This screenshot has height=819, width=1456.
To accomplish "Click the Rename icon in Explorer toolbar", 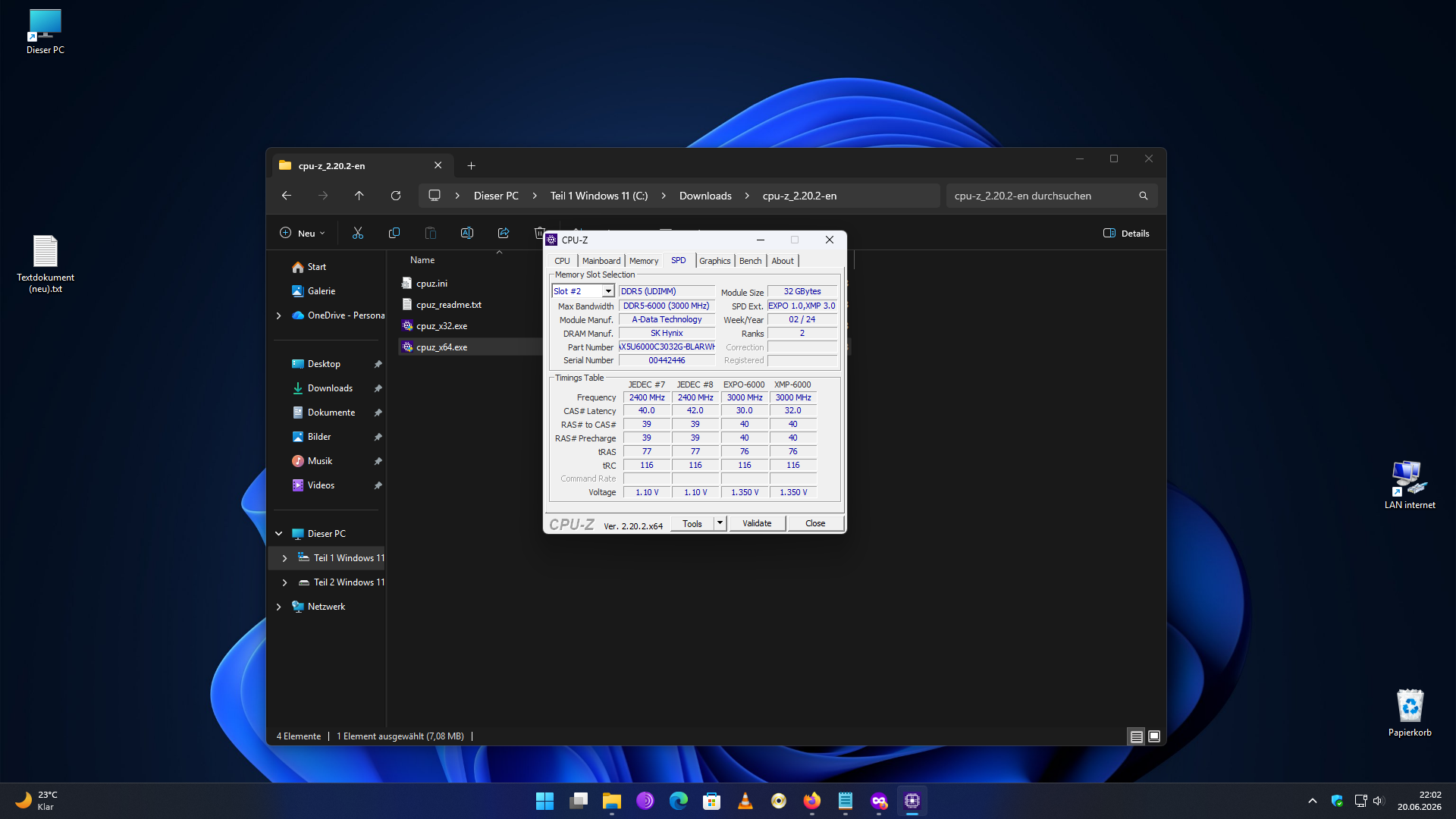I will [467, 233].
